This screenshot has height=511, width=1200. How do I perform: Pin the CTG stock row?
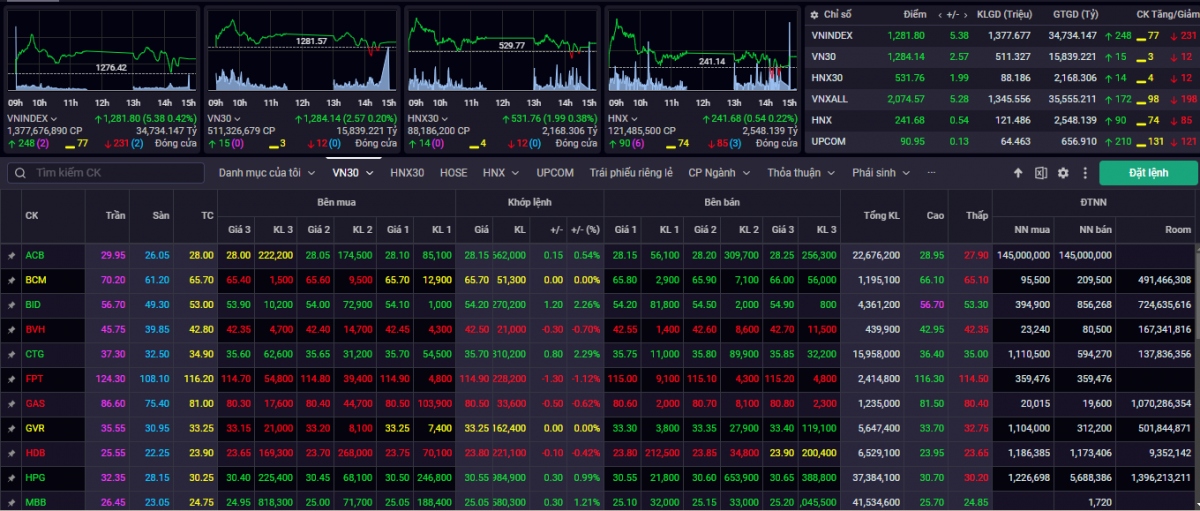click(11, 354)
